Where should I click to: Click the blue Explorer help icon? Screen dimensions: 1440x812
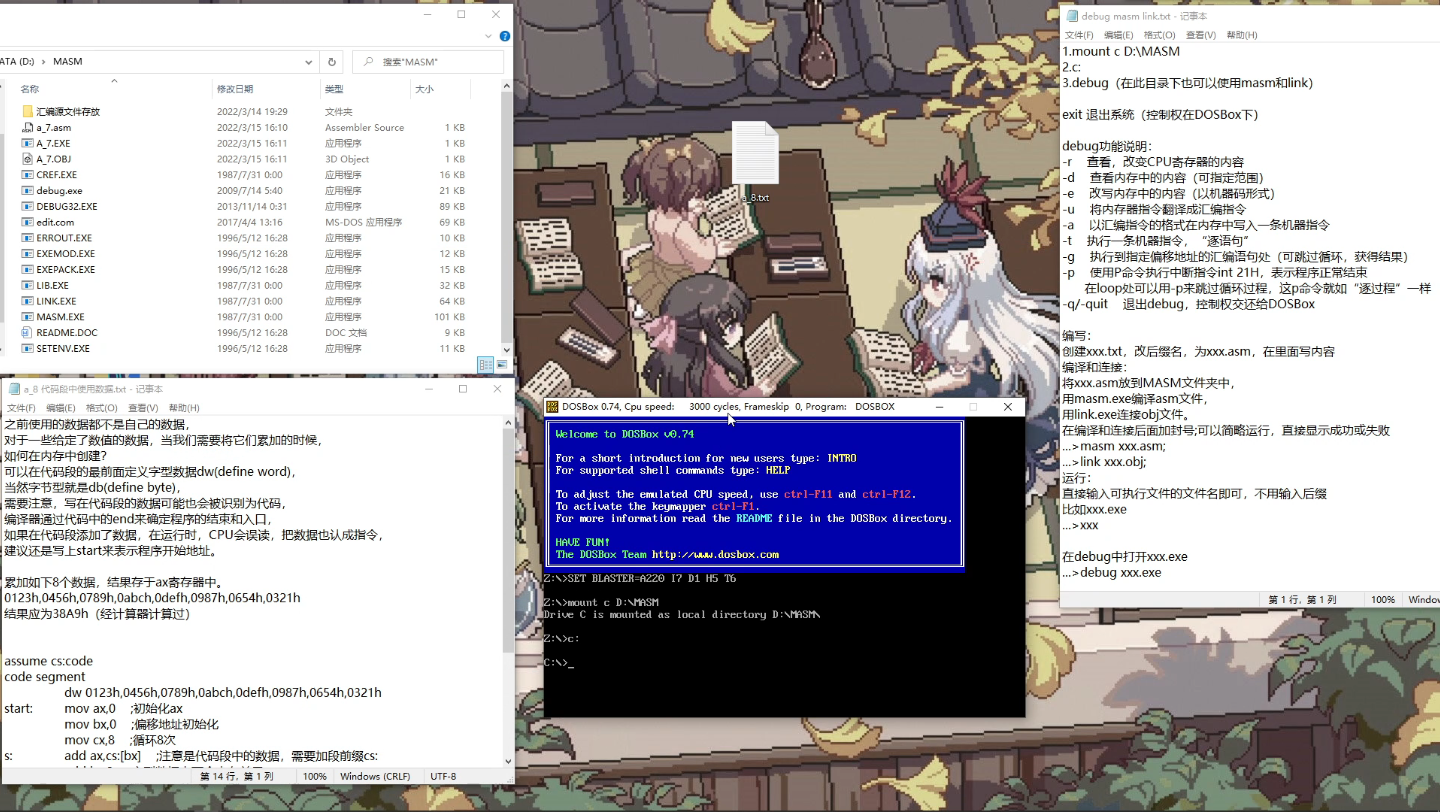(505, 36)
